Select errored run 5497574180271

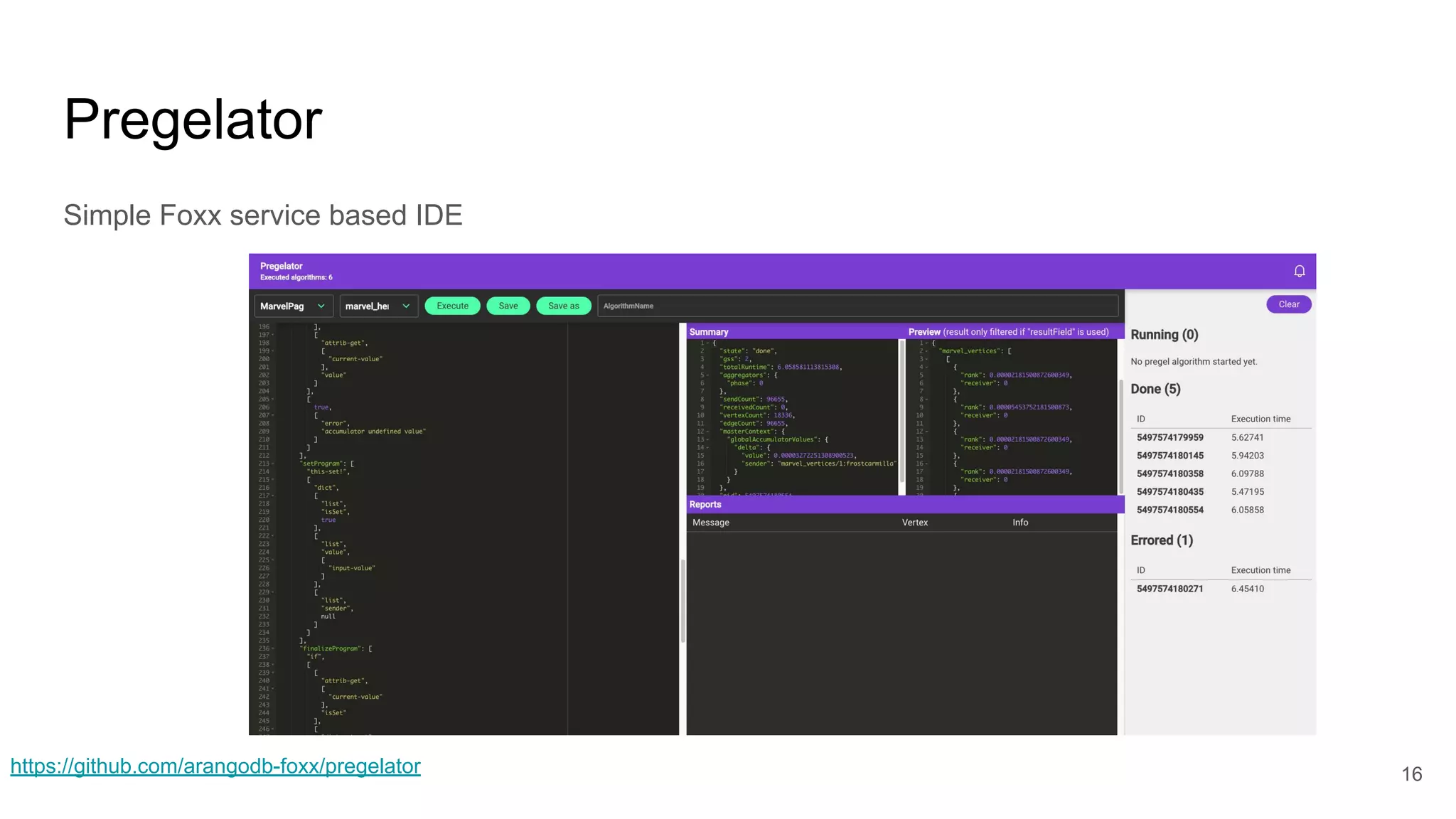(1169, 589)
